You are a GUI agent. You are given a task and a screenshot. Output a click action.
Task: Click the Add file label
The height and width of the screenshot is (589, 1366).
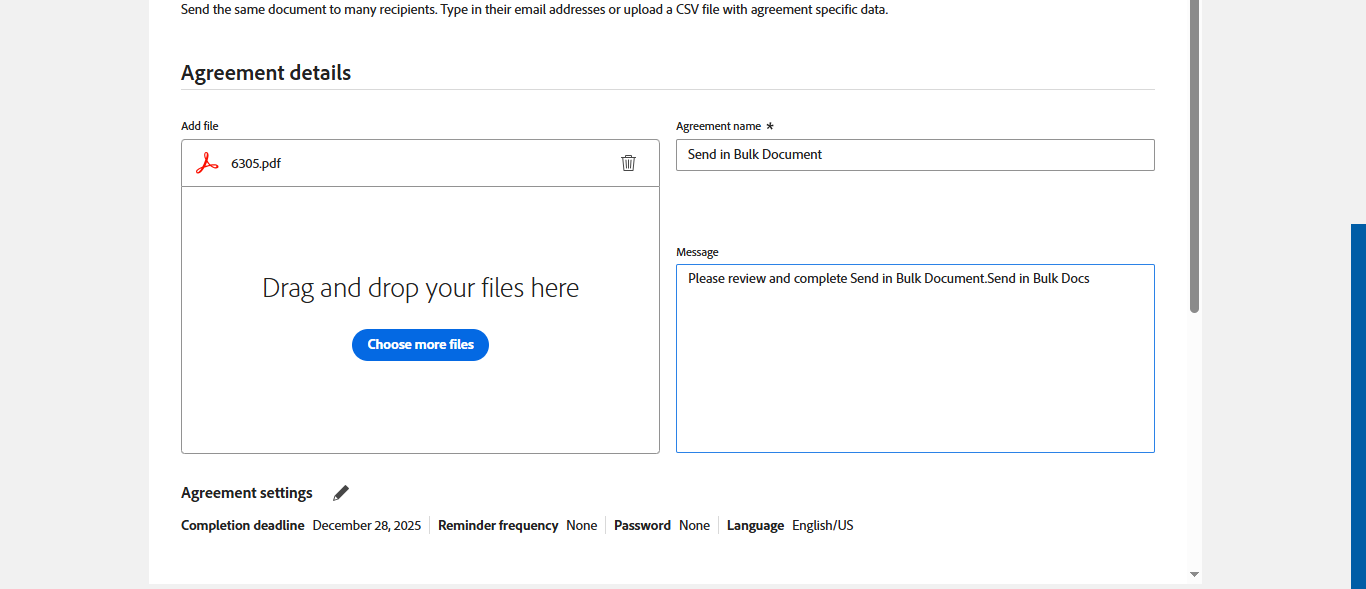pos(200,126)
